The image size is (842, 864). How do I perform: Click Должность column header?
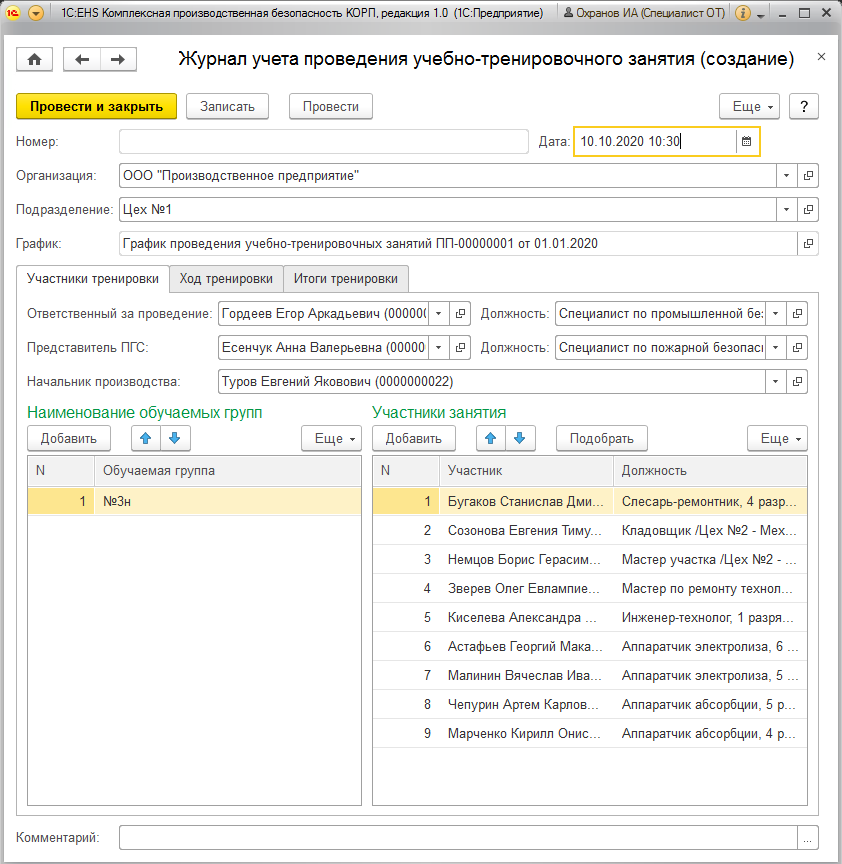[x=710, y=471]
